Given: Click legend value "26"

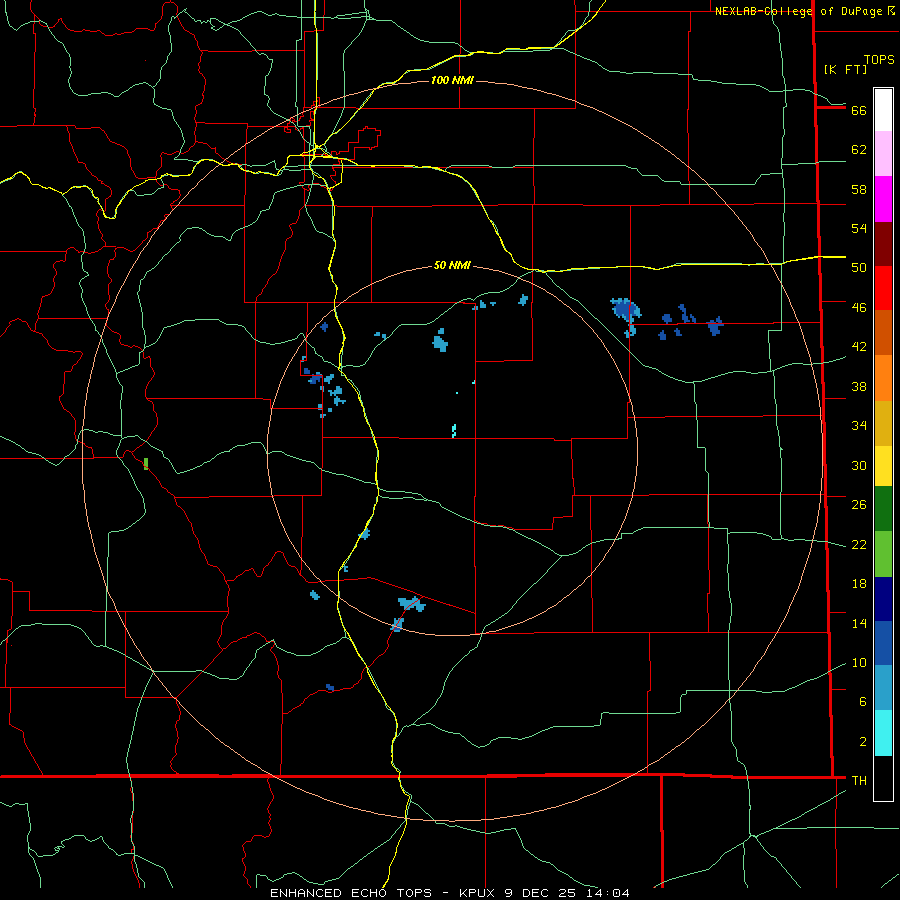Looking at the screenshot, I should (859, 505).
